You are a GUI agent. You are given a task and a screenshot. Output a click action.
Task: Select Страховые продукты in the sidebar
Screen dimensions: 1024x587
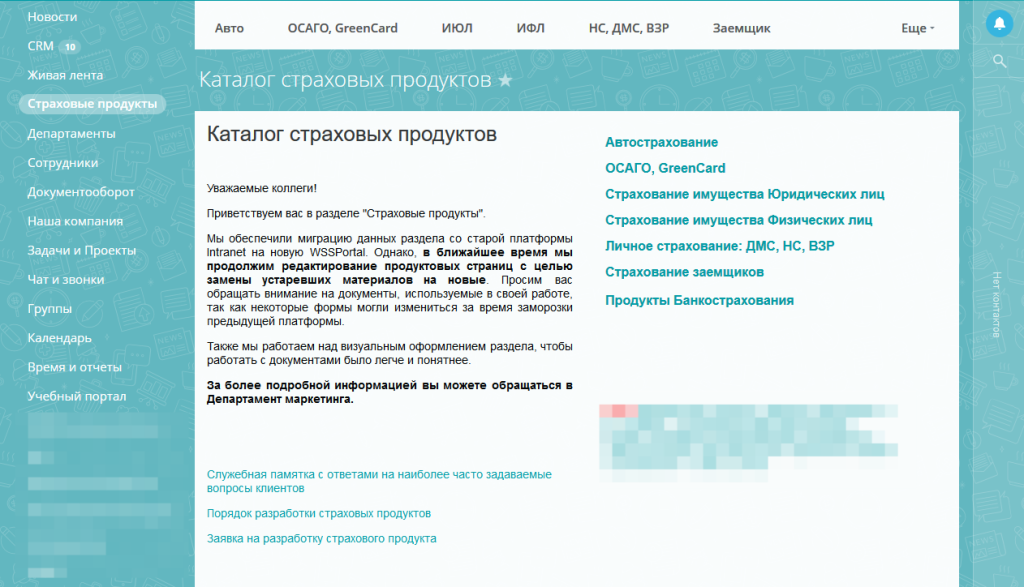coord(92,104)
